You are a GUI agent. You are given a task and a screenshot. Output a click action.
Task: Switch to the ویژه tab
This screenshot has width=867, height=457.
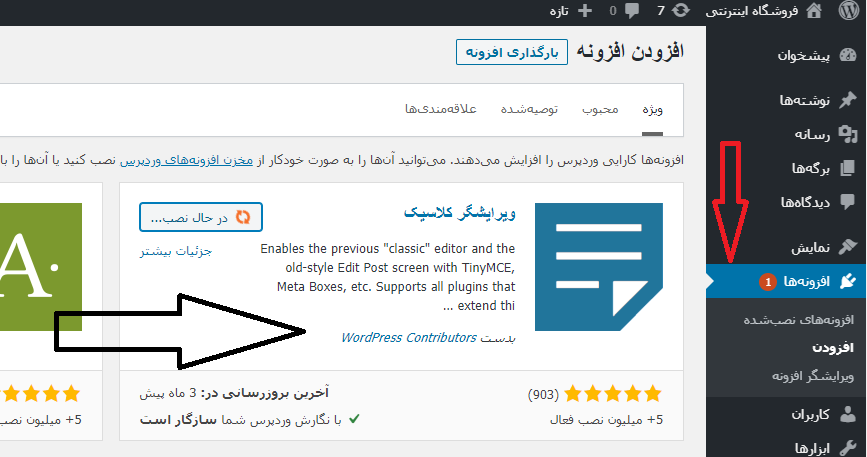tap(652, 109)
